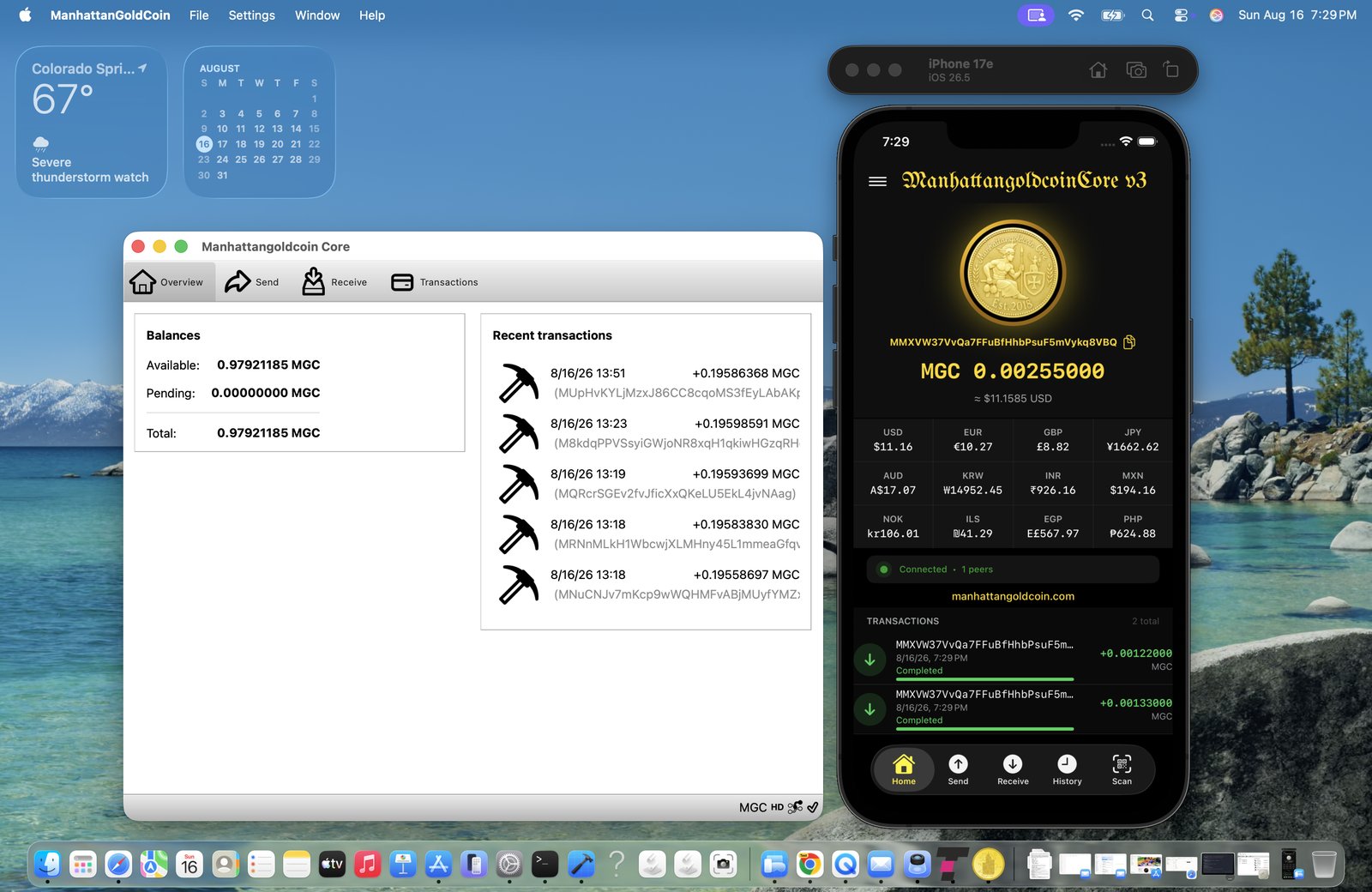1372x892 pixels.
Task: Click the simulator rotate device icon
Action: 1171,69
